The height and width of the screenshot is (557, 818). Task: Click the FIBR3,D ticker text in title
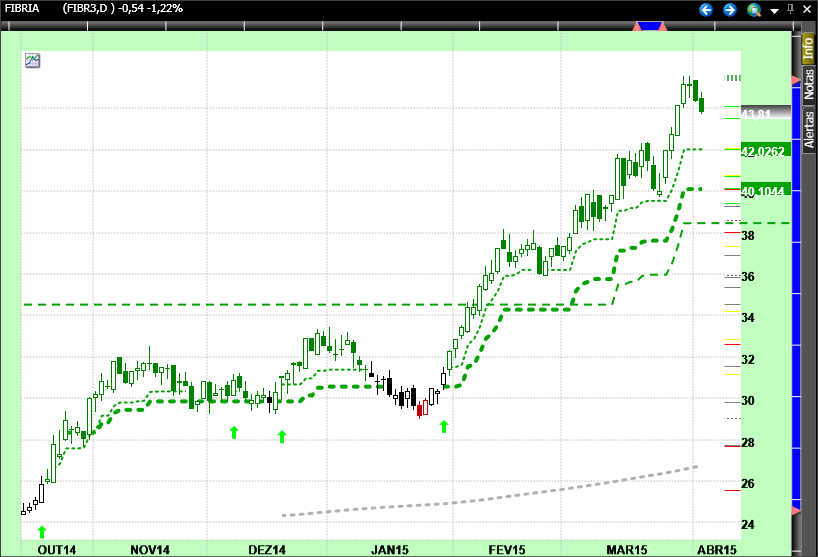(x=96, y=10)
